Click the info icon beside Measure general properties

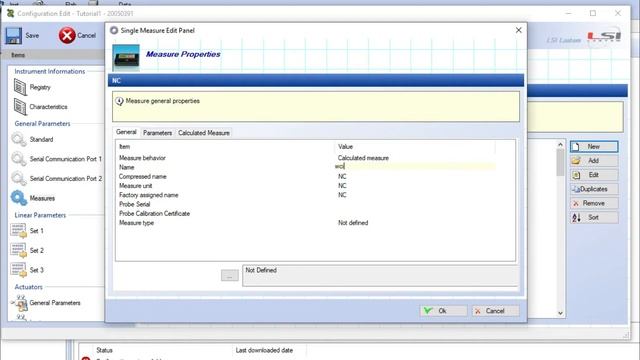click(x=119, y=101)
